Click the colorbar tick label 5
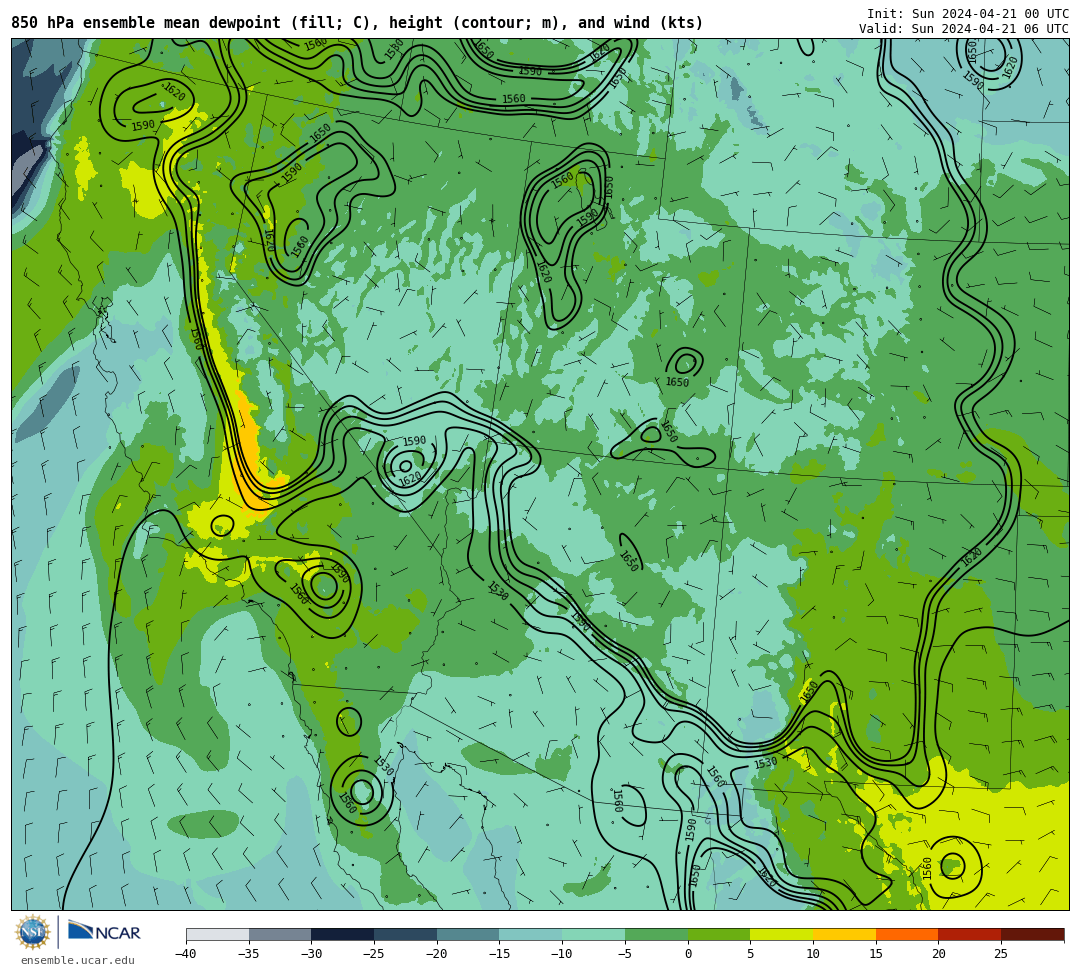The image size is (1080, 973). (x=750, y=954)
